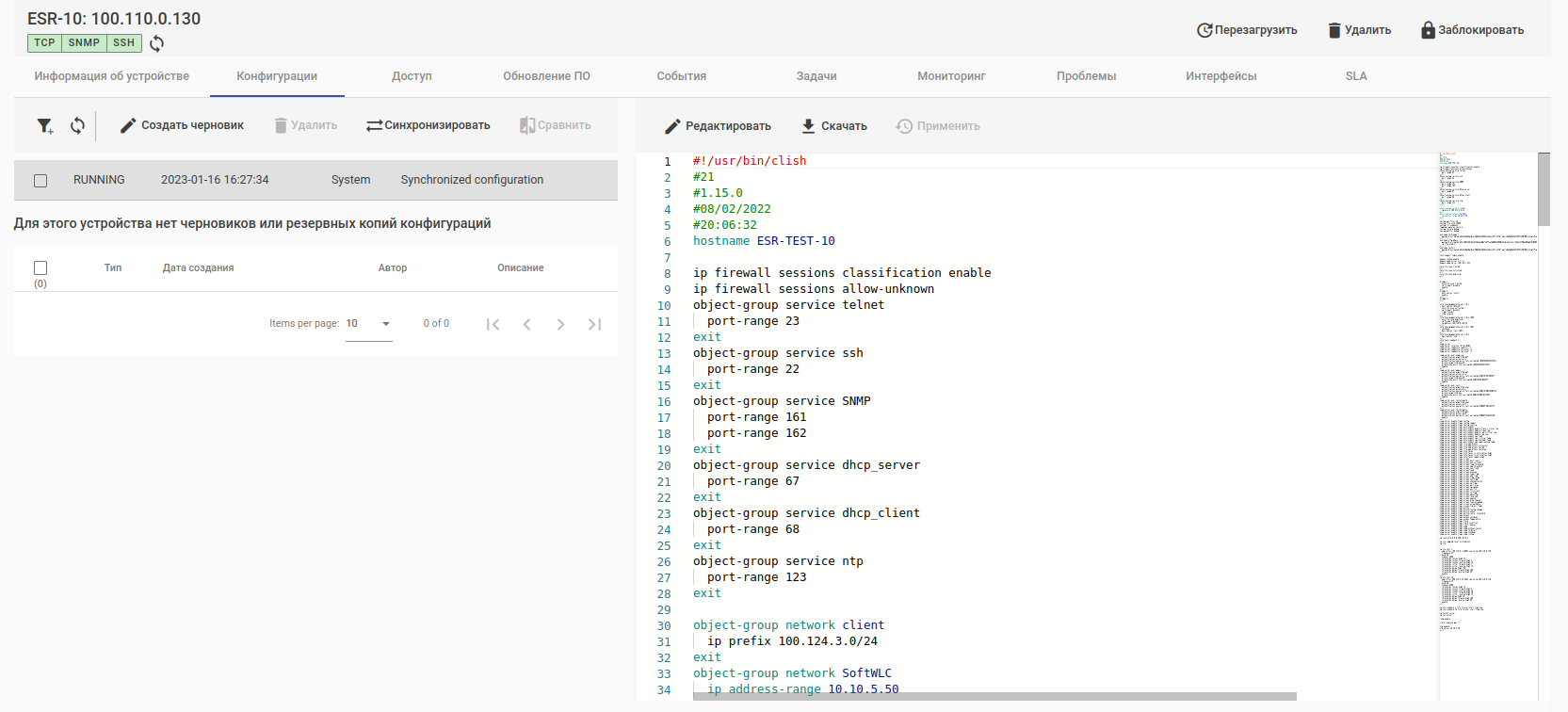This screenshot has width=1568, height=712.
Task: Click the horizontal scrollbar in code viewer
Action: [x=994, y=697]
